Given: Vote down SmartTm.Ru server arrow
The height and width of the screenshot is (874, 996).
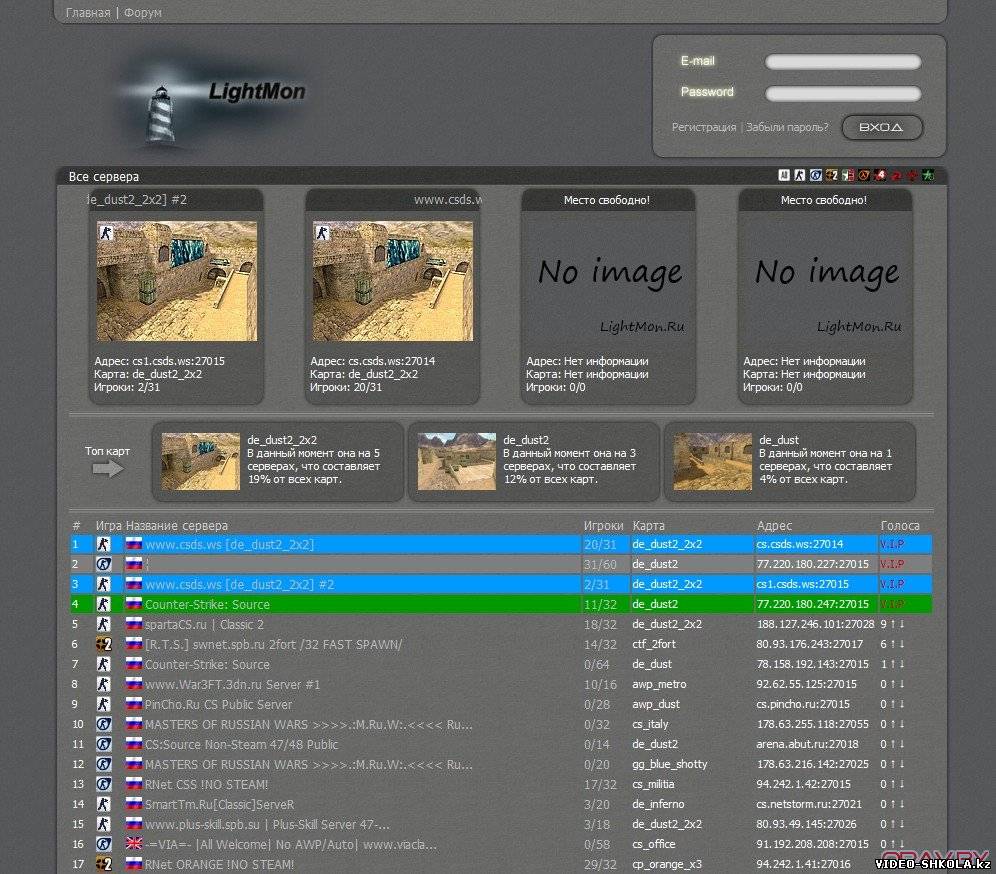Looking at the screenshot, I should point(902,804).
